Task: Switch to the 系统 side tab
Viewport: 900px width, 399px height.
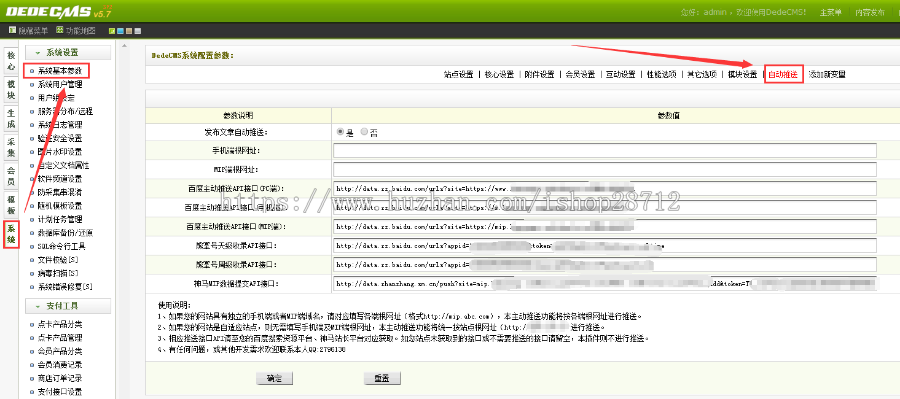Action: (11, 234)
